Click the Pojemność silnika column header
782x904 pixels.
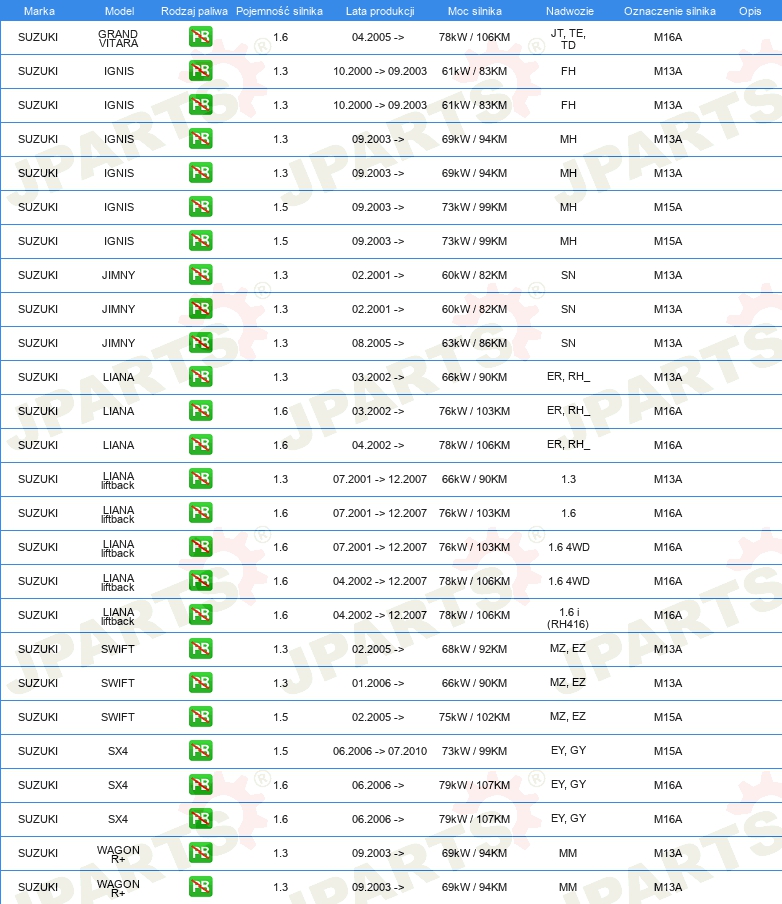pos(279,11)
